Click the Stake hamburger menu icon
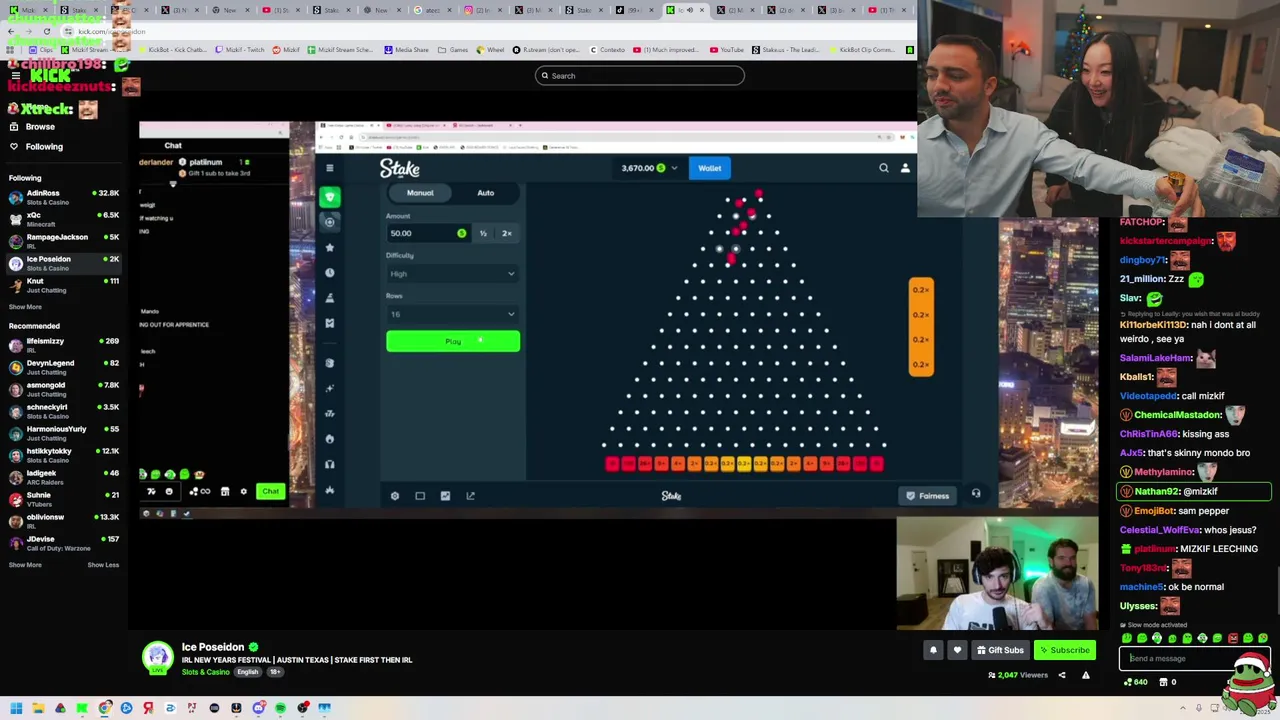The image size is (1280, 720). (330, 168)
